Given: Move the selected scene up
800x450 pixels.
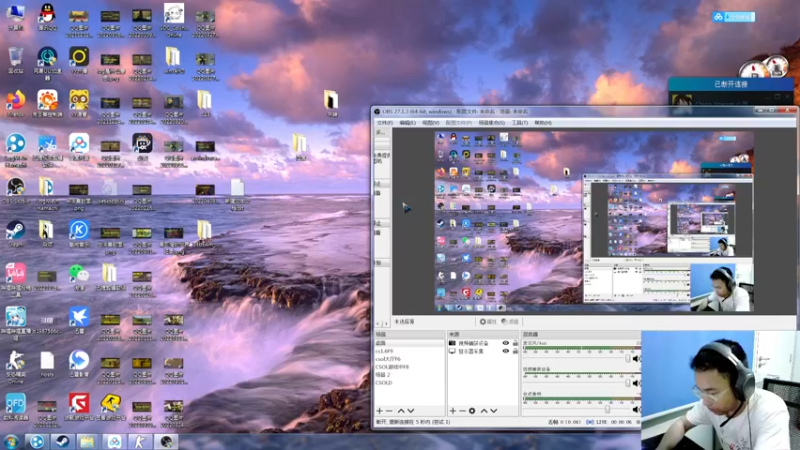Looking at the screenshot, I should pyautogui.click(x=401, y=411).
